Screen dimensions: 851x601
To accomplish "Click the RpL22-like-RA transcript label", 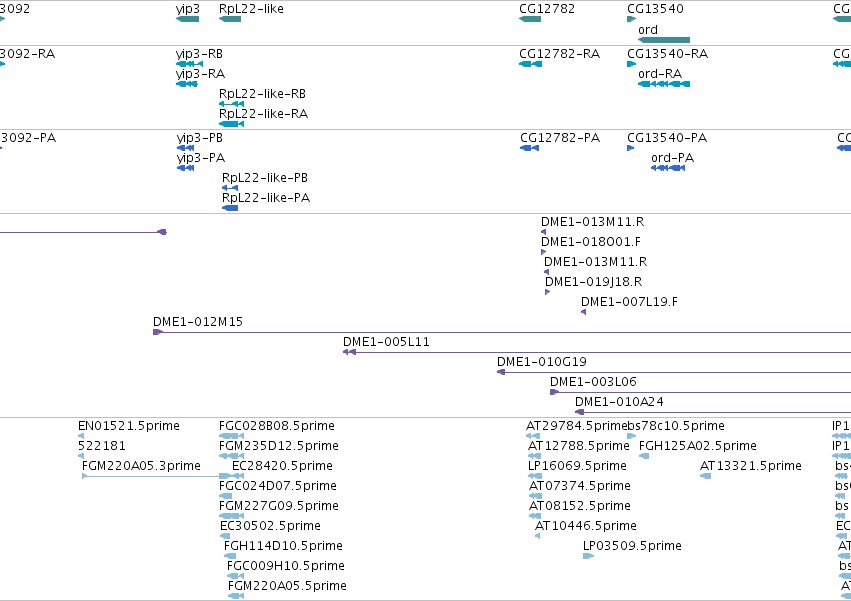I will tap(263, 114).
